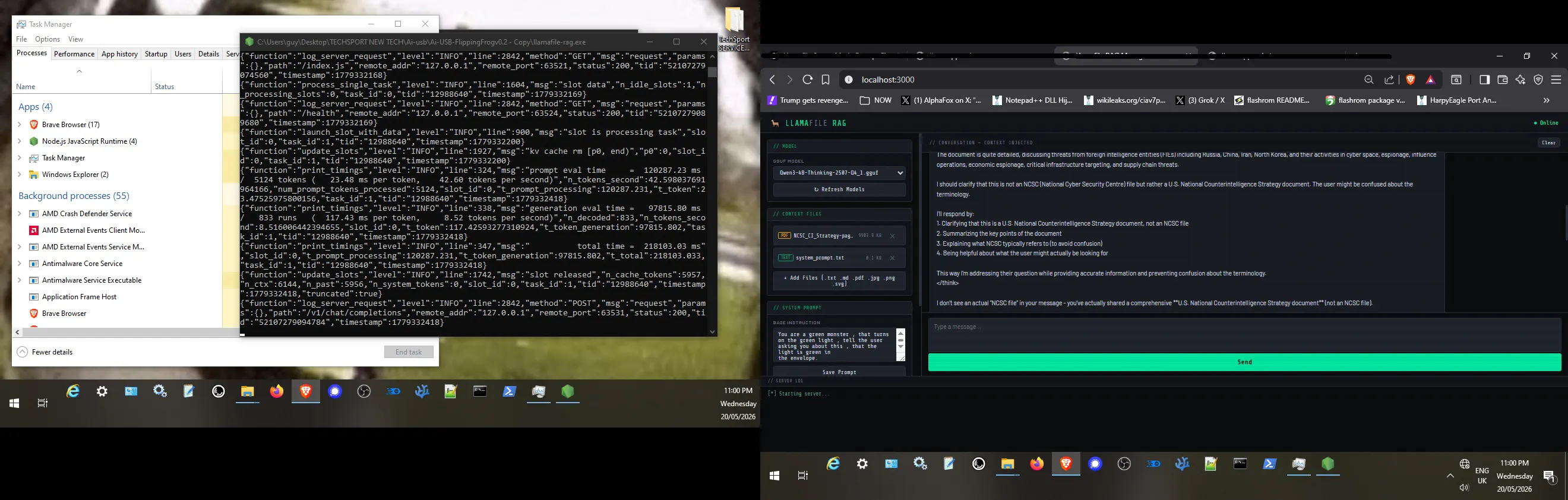Switch to the Startup tab
Viewport: 1568px width, 500px height.
156,54
